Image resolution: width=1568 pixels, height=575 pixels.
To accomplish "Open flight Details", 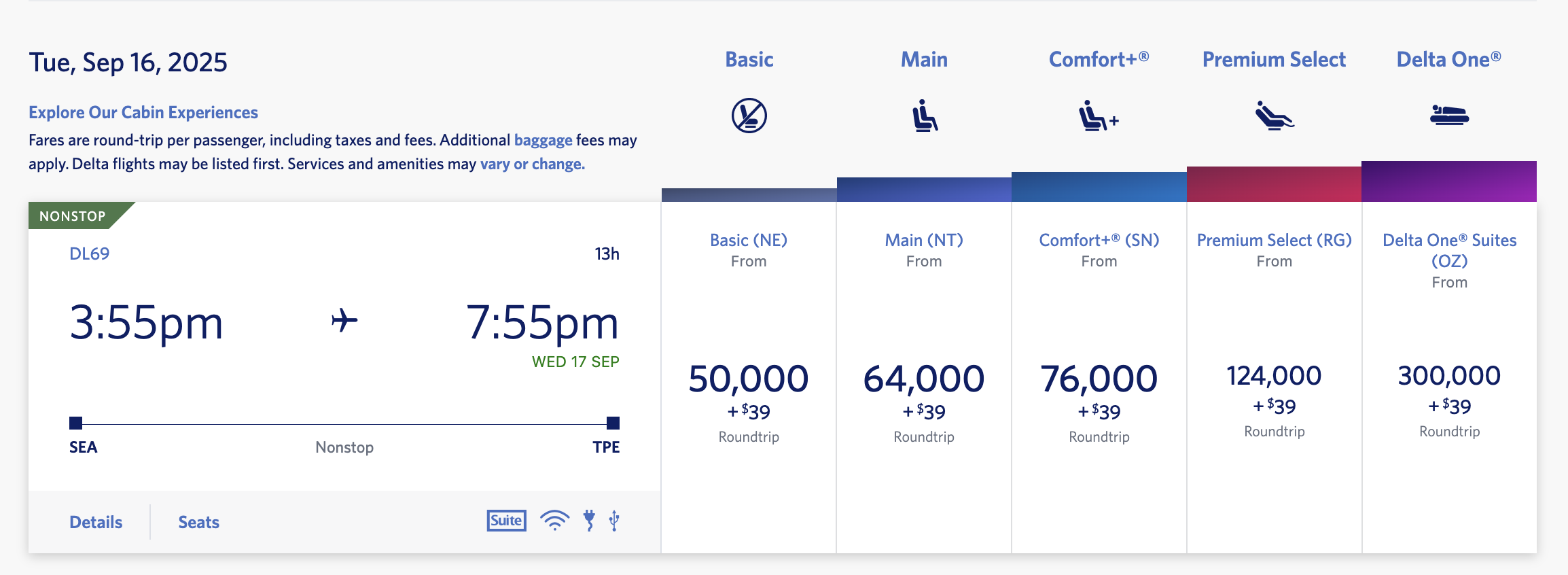I will click(96, 522).
